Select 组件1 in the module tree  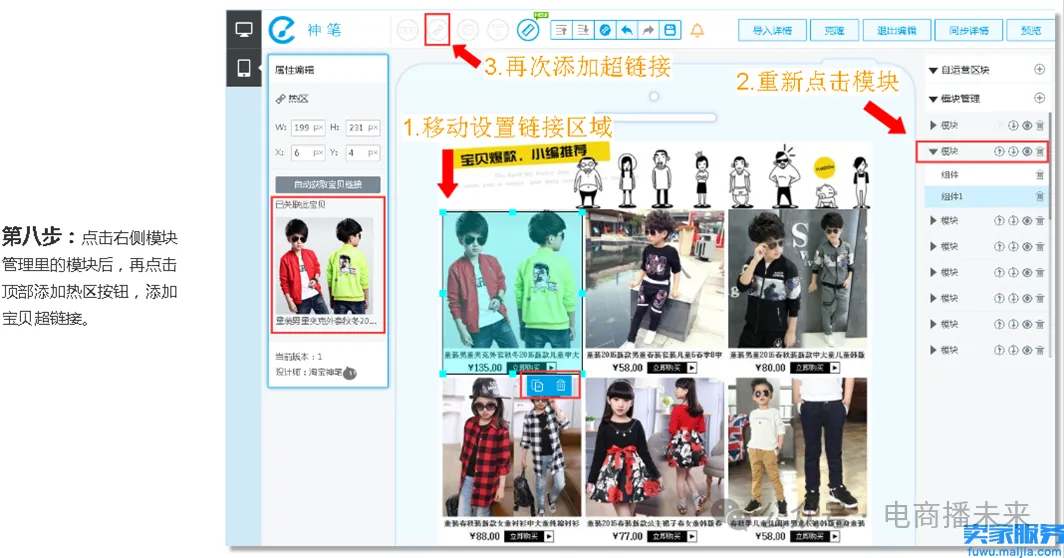(952, 196)
